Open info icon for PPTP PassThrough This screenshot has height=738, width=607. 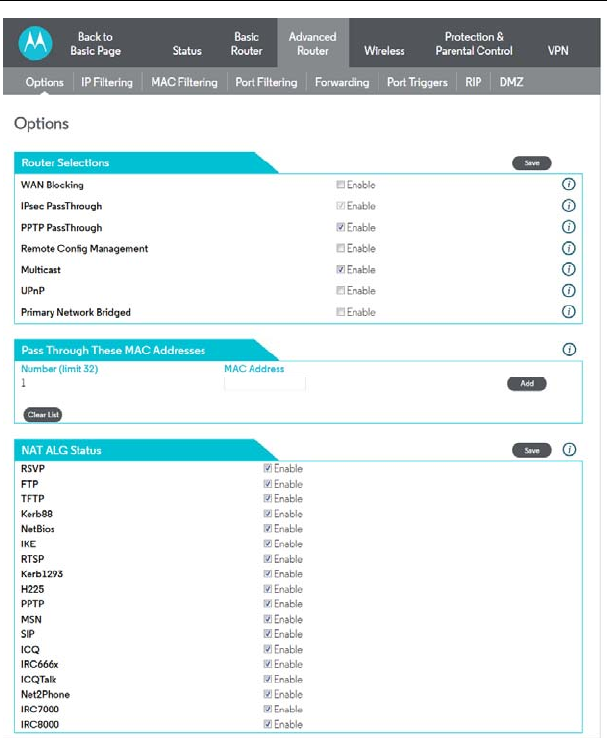pyautogui.click(x=568, y=227)
